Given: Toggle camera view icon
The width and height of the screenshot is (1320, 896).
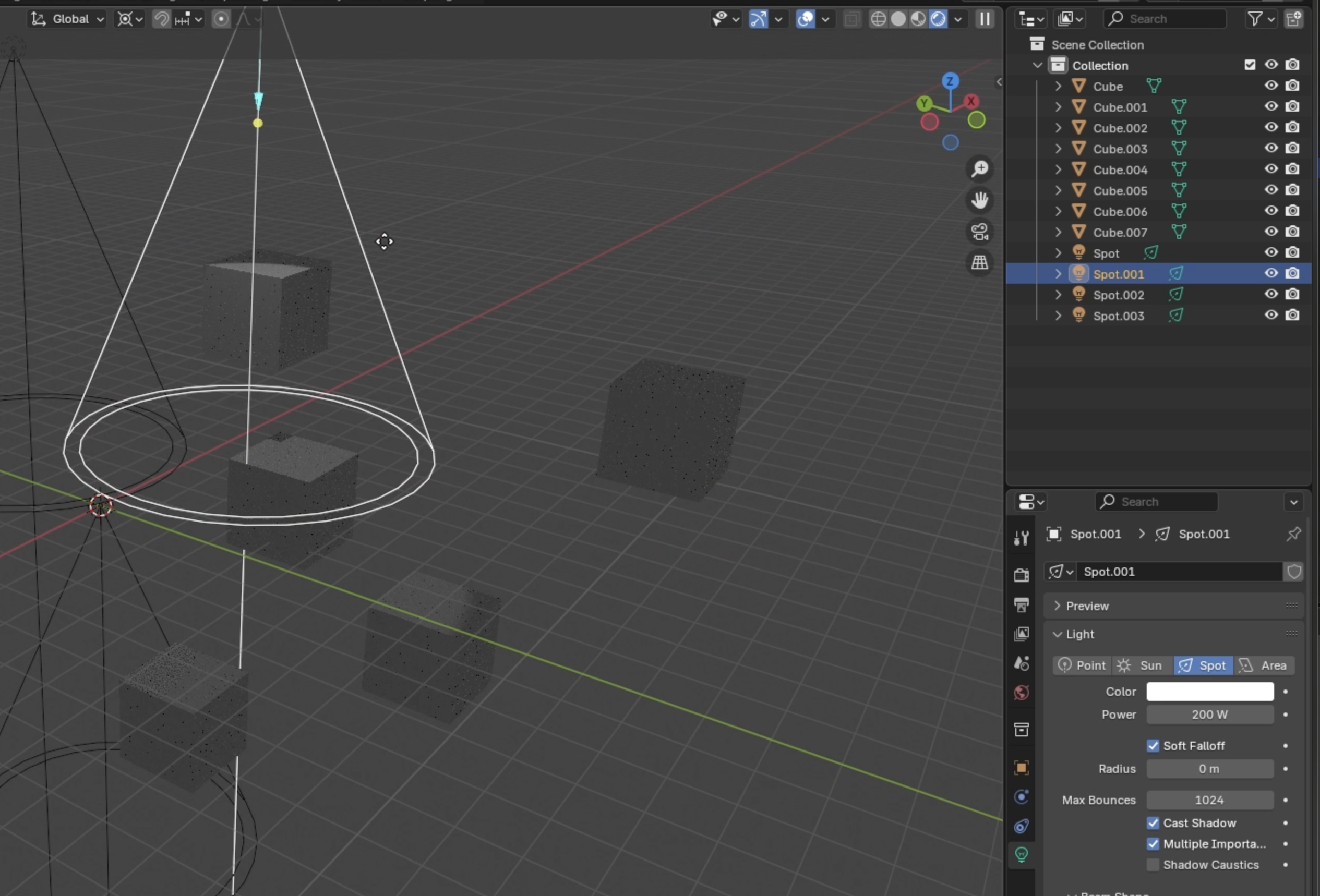Looking at the screenshot, I should tap(980, 231).
